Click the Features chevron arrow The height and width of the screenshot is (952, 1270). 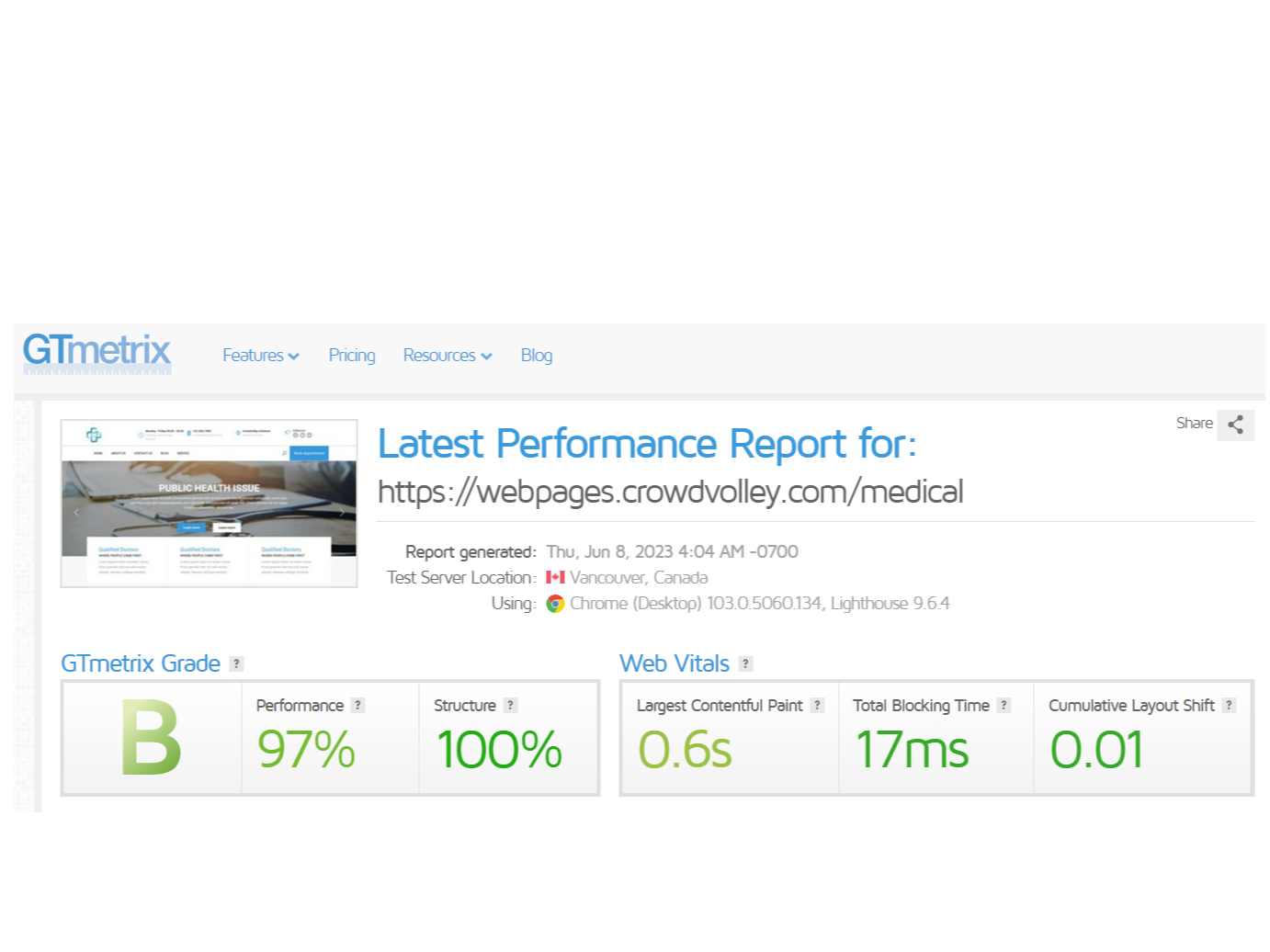(293, 357)
